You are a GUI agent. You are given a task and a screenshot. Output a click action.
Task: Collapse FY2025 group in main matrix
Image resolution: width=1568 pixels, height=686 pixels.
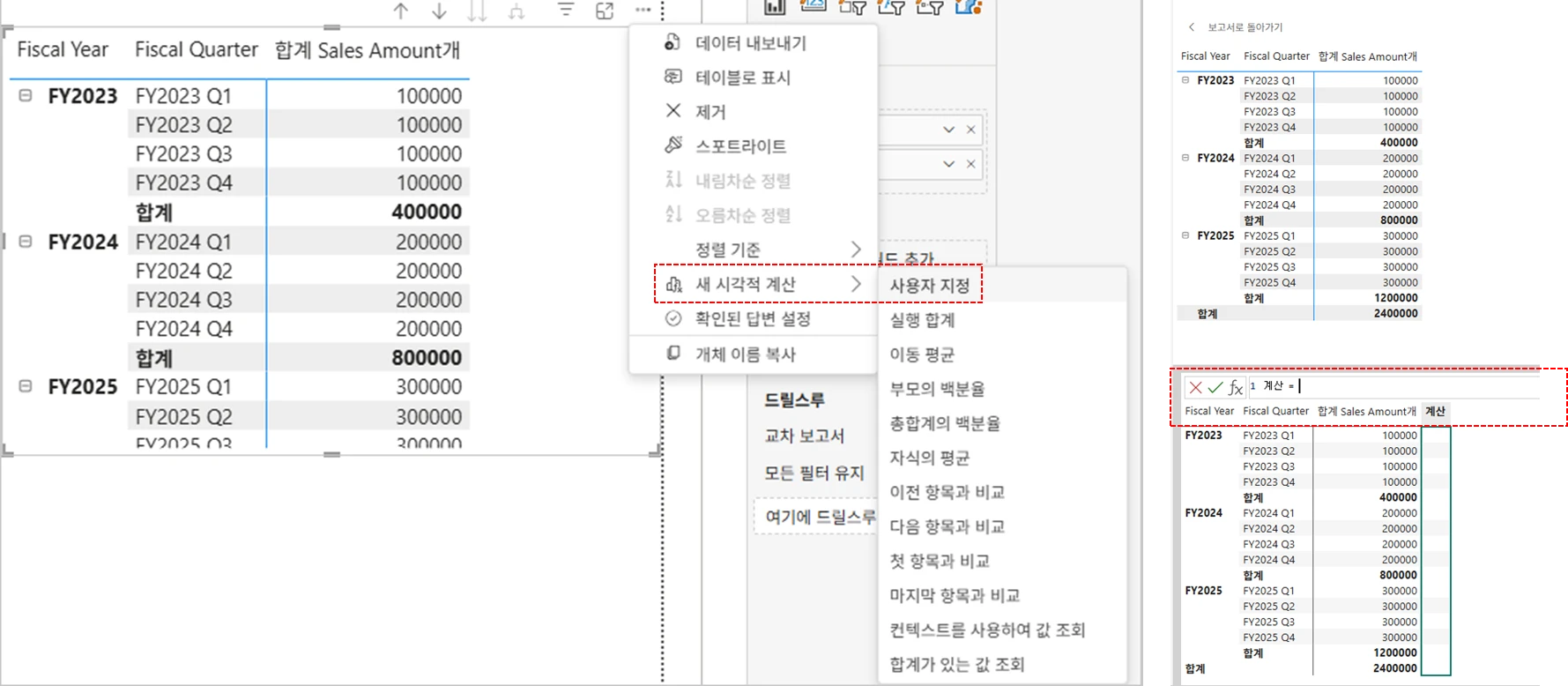click(x=26, y=386)
